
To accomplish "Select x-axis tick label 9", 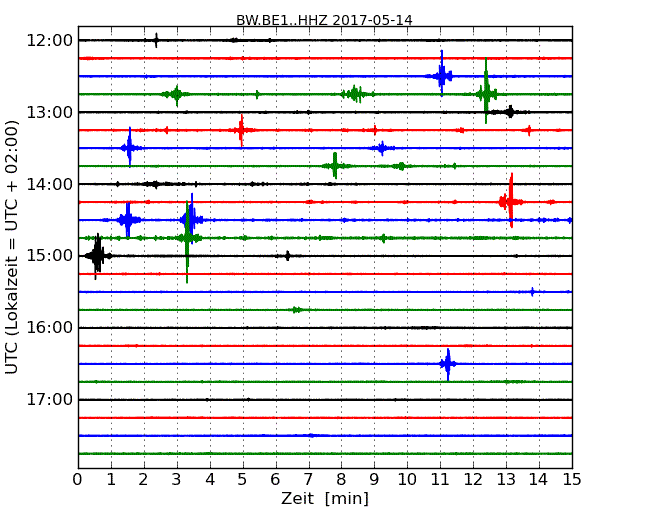I will [374, 480].
